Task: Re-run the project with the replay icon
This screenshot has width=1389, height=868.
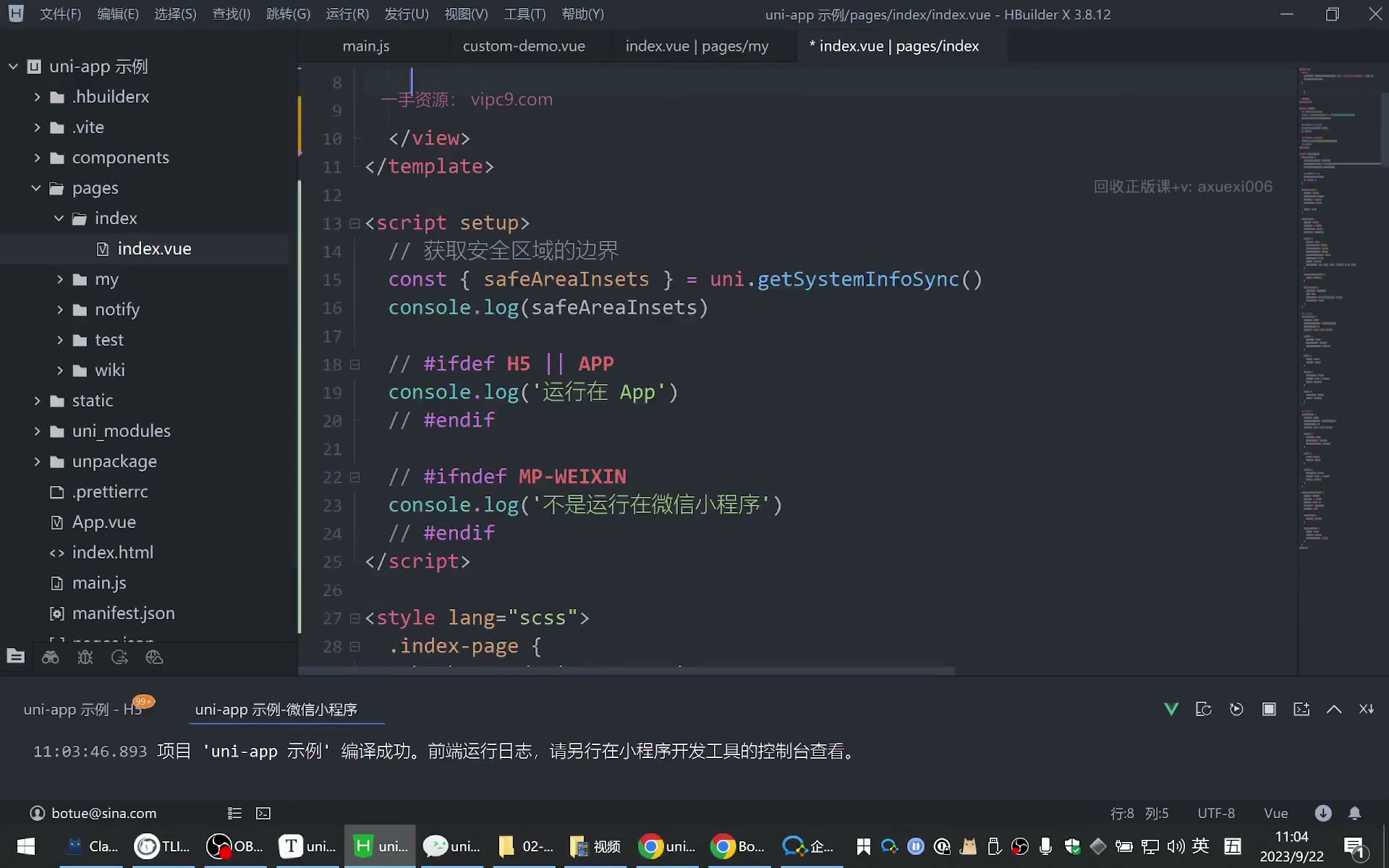Action: pos(1236,709)
